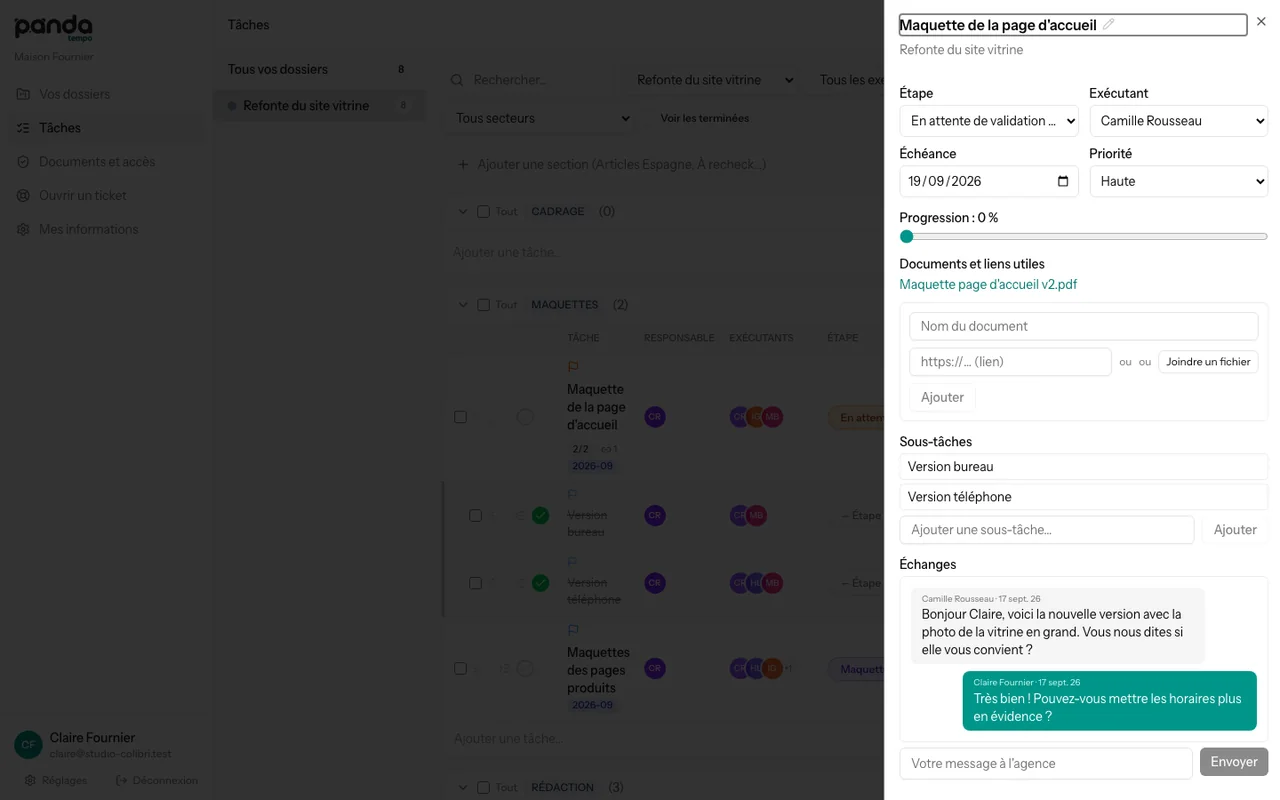The width and height of the screenshot is (1280, 800).
Task: Open the Étape dropdown
Action: click(x=989, y=121)
